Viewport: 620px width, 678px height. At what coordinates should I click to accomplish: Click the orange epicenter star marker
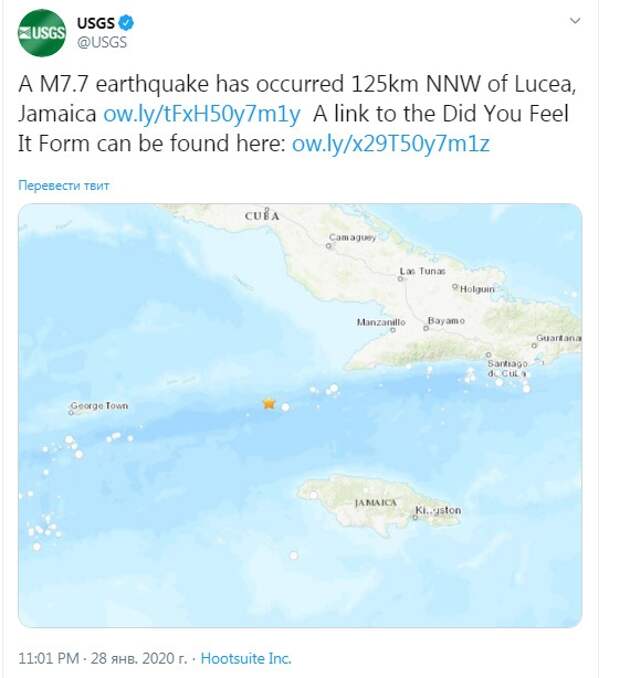pos(269,404)
